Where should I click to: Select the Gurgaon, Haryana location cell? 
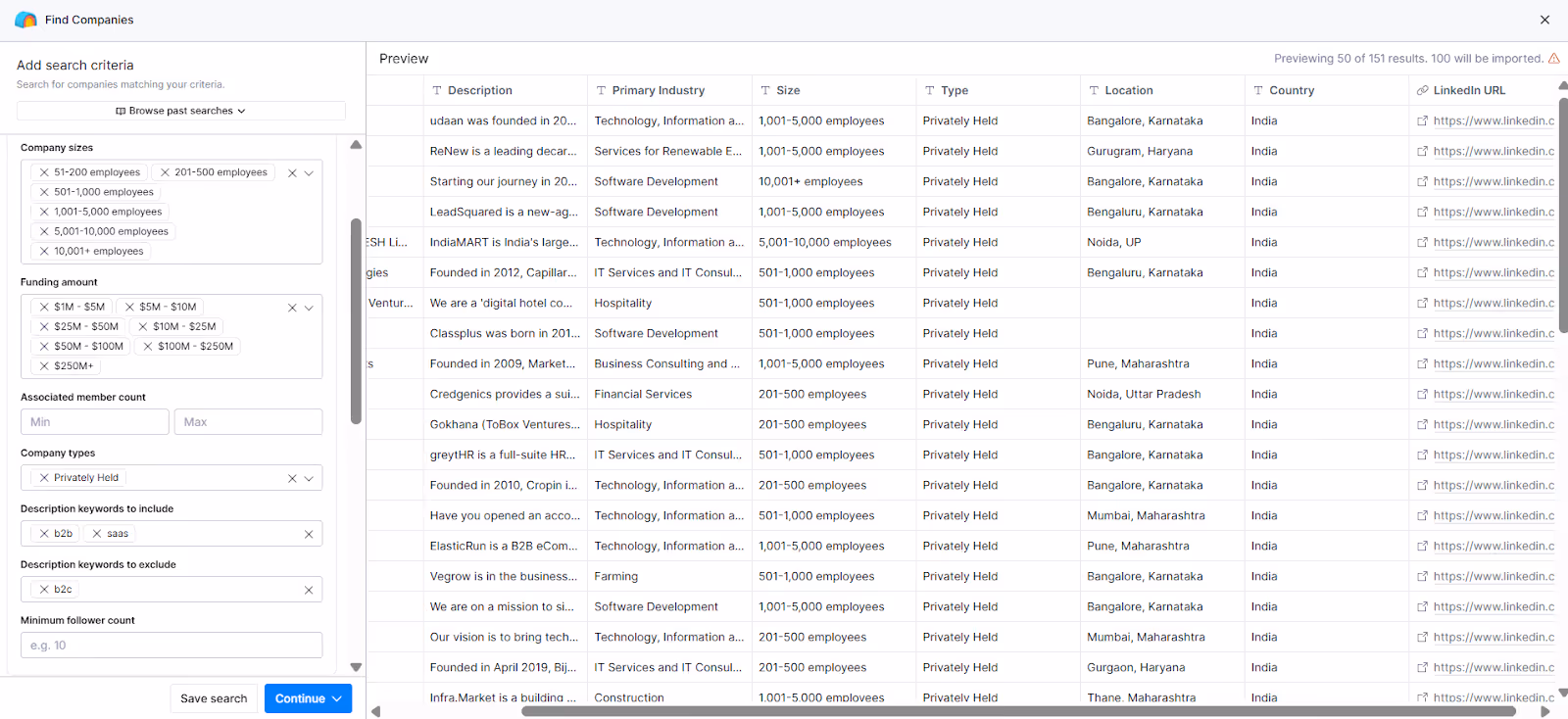pos(1162,668)
